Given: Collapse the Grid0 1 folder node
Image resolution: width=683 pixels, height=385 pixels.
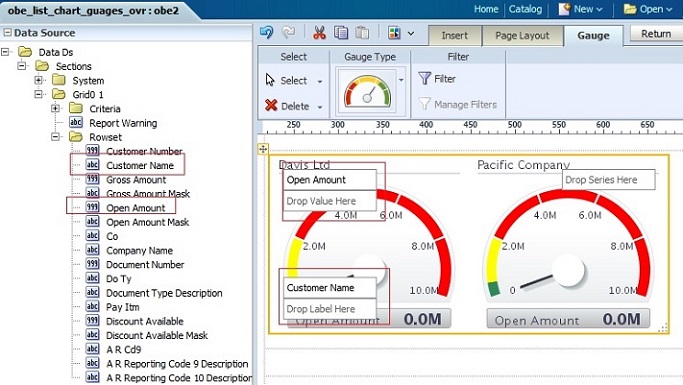Looking at the screenshot, I should click(x=38, y=94).
